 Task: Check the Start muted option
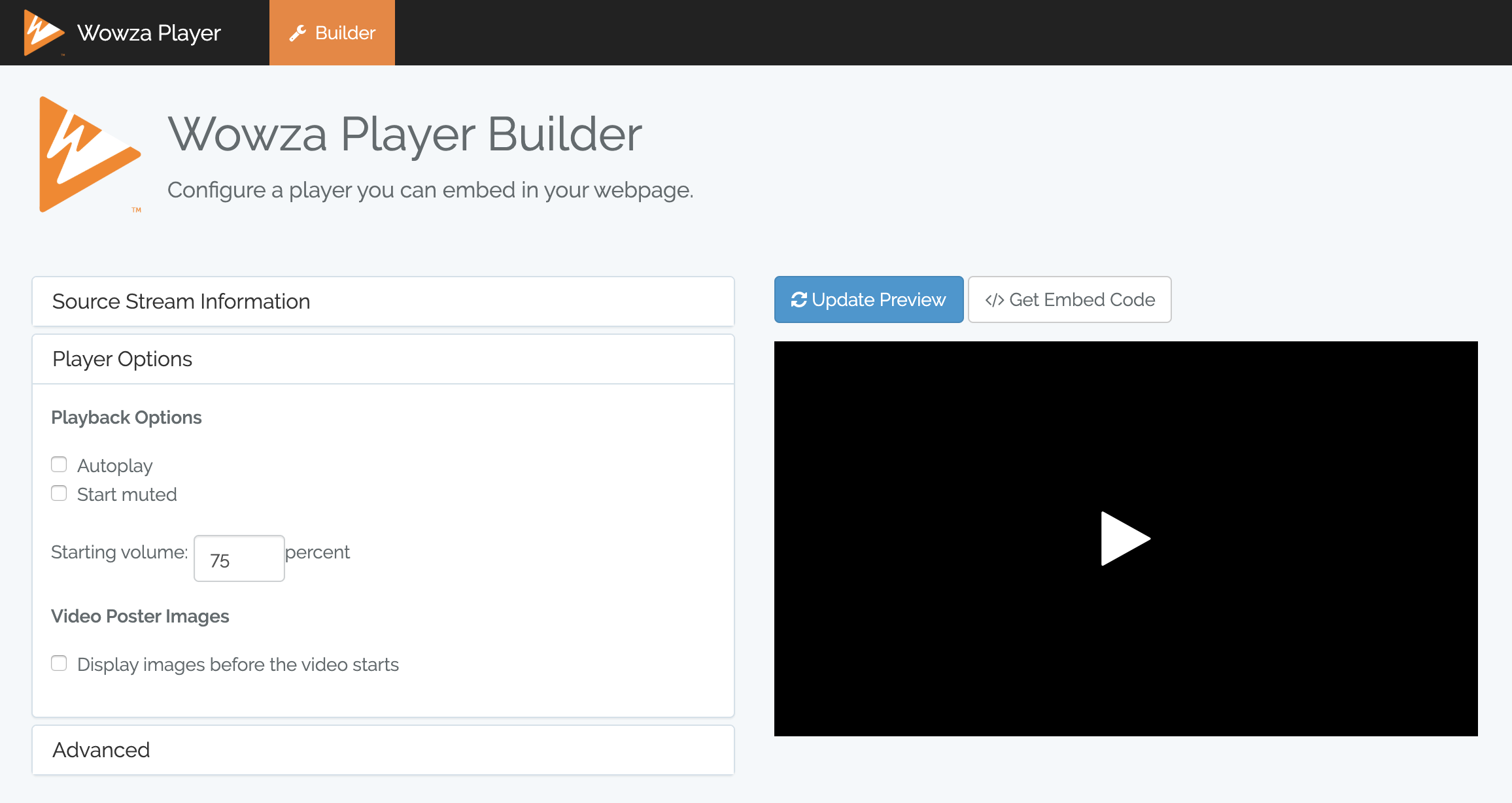click(x=59, y=493)
